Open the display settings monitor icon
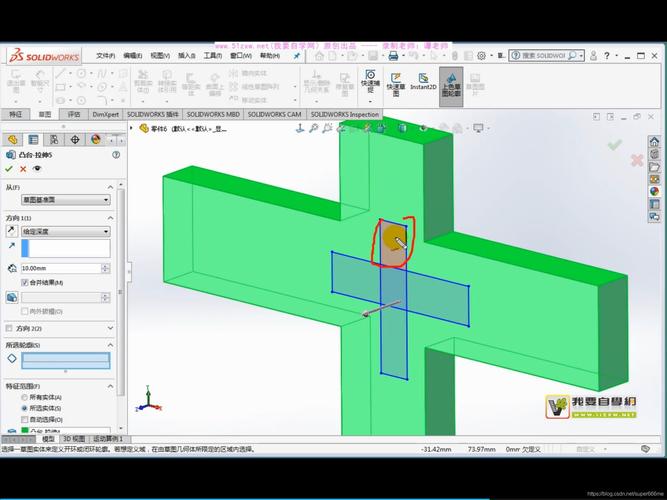The width and height of the screenshot is (667, 500). point(479,128)
